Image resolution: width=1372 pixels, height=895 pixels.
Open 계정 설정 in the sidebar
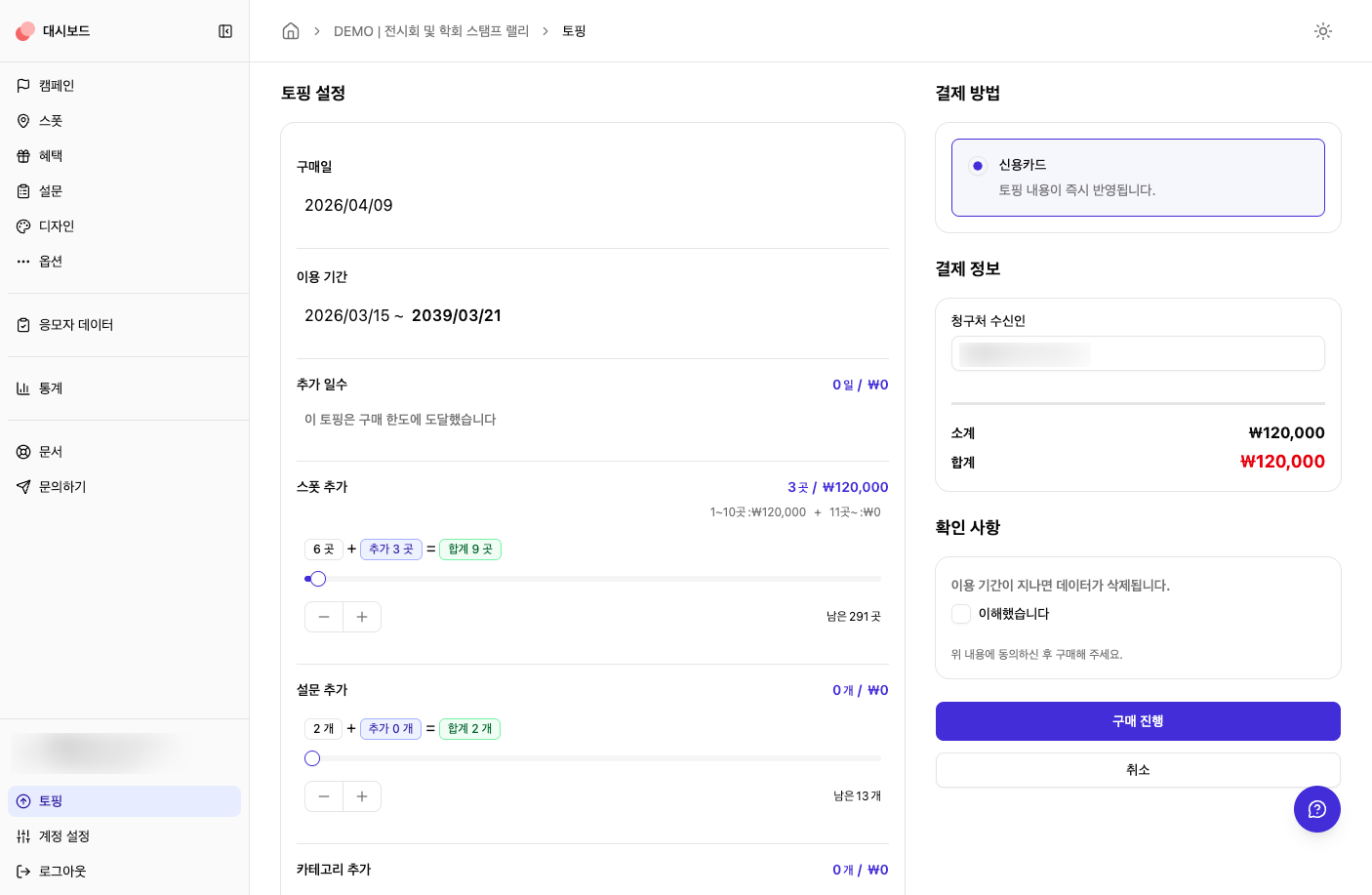point(124,836)
